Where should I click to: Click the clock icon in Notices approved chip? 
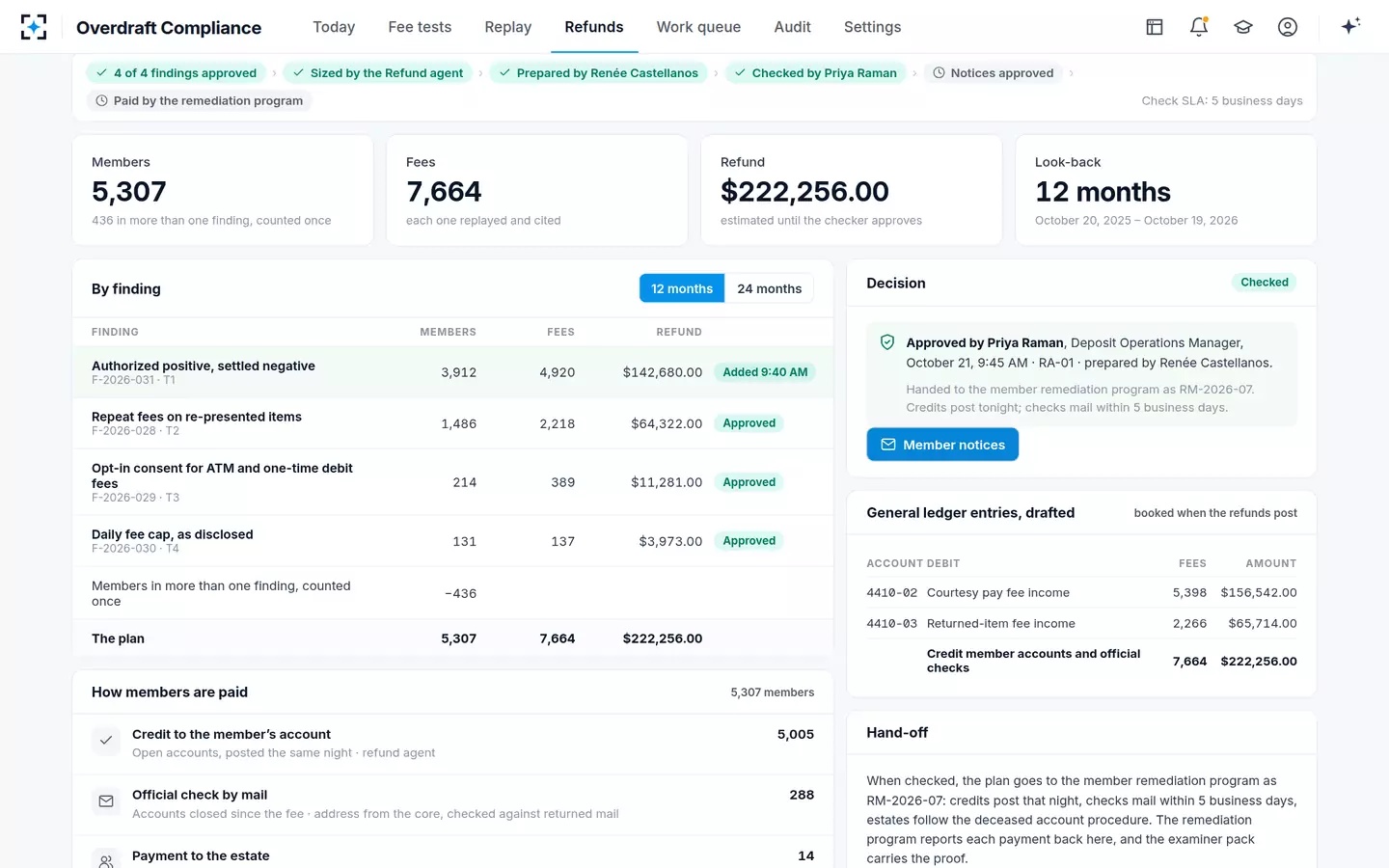pos(939,73)
